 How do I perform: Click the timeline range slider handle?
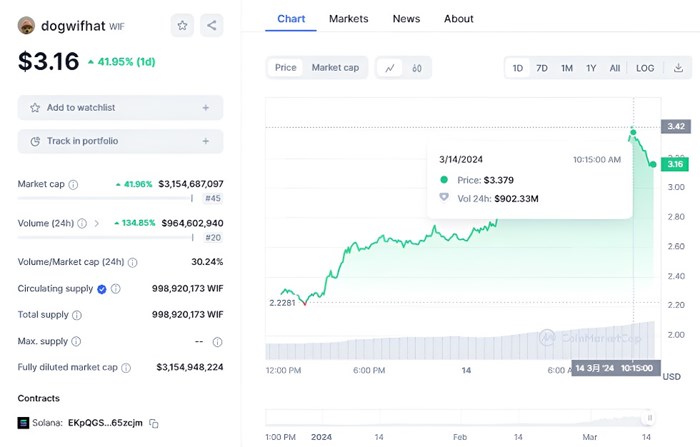pyautogui.click(x=650, y=417)
